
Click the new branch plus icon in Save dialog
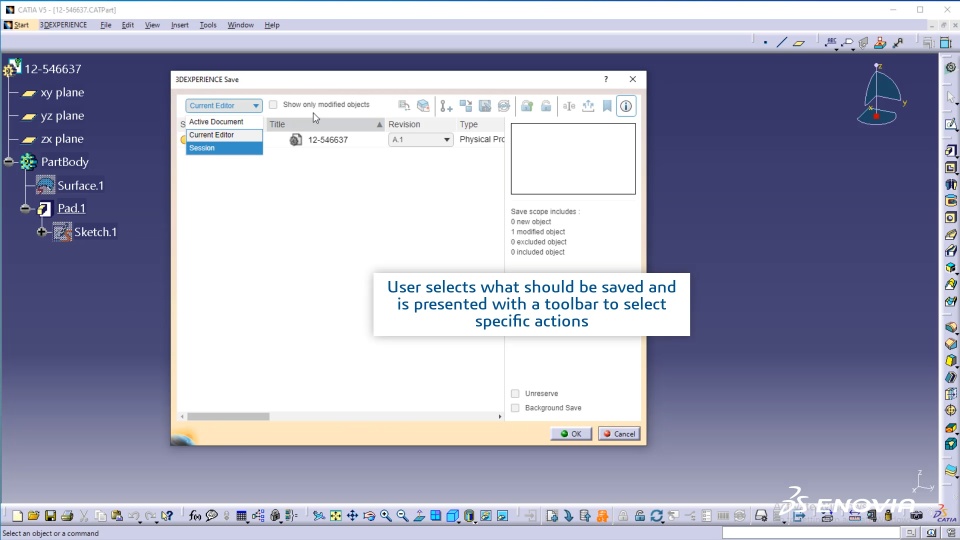coord(446,106)
